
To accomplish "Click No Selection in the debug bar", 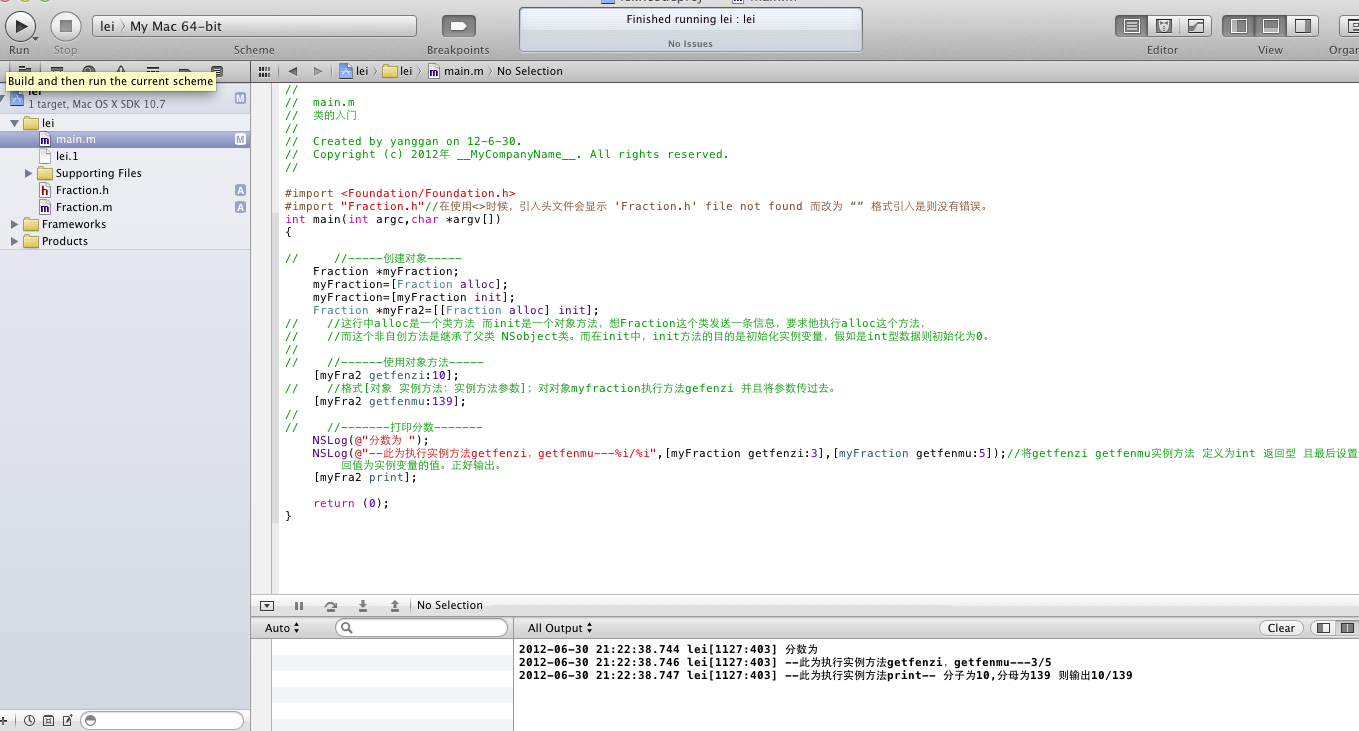I will 450,605.
